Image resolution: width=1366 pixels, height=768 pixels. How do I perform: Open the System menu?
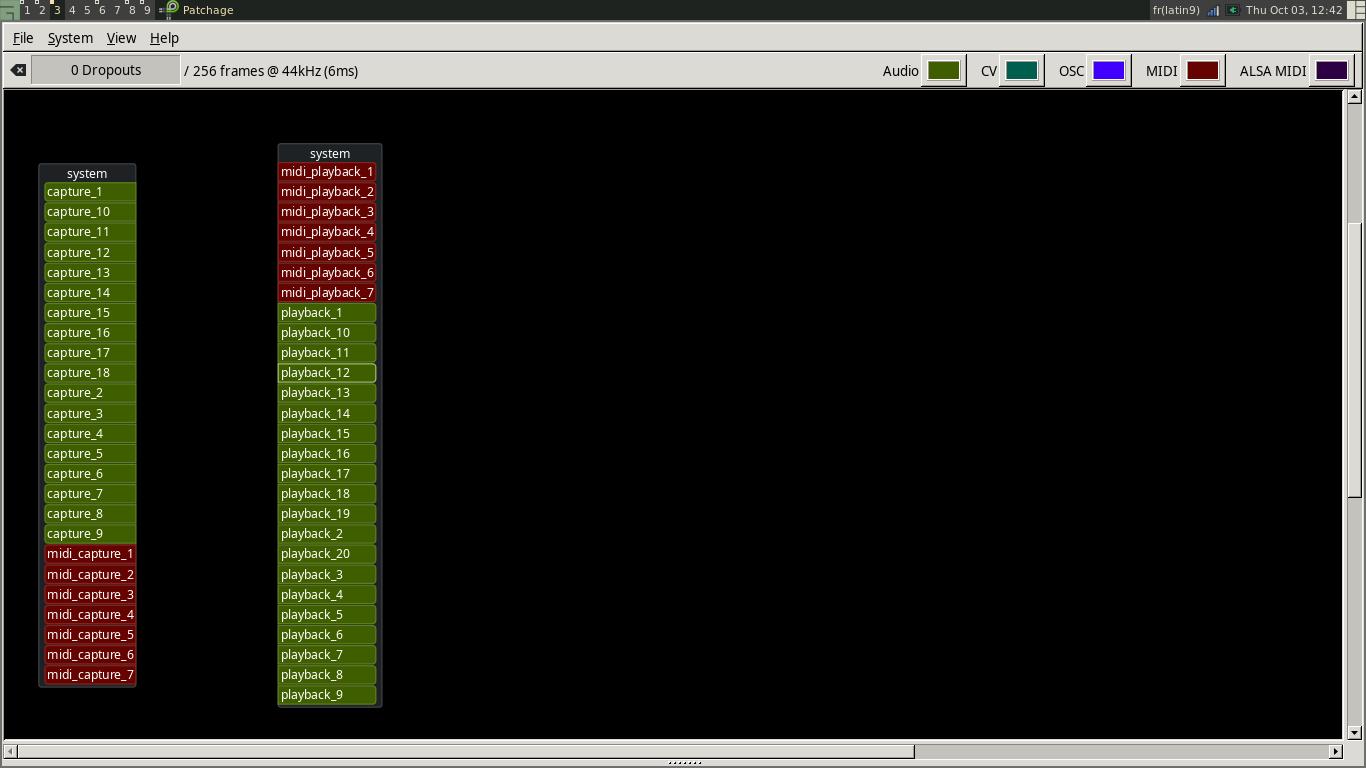coord(70,38)
